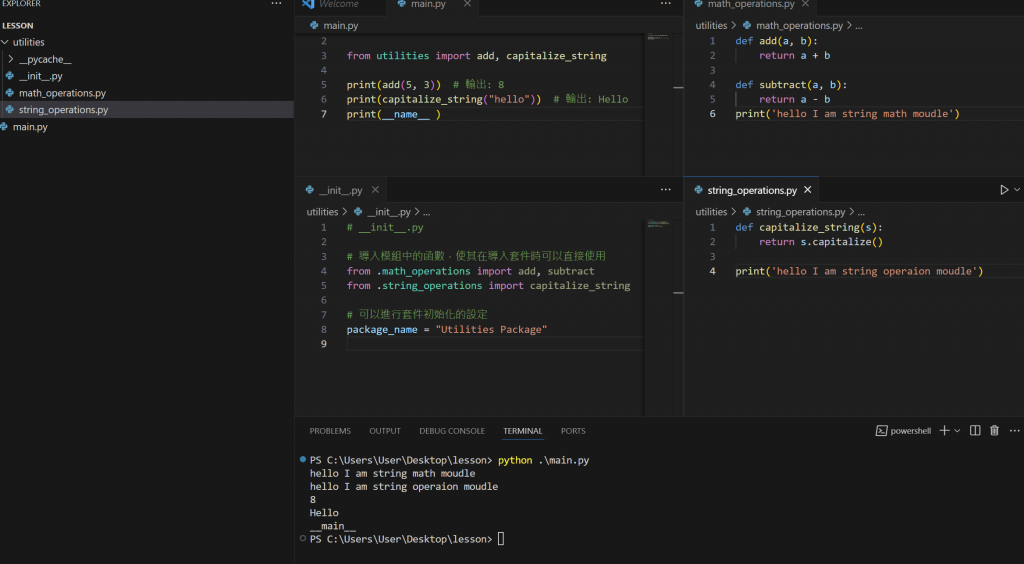Viewport: 1024px width, 564px height.
Task: Open the PROBLEMS panel tab
Action: pyautogui.click(x=330, y=431)
